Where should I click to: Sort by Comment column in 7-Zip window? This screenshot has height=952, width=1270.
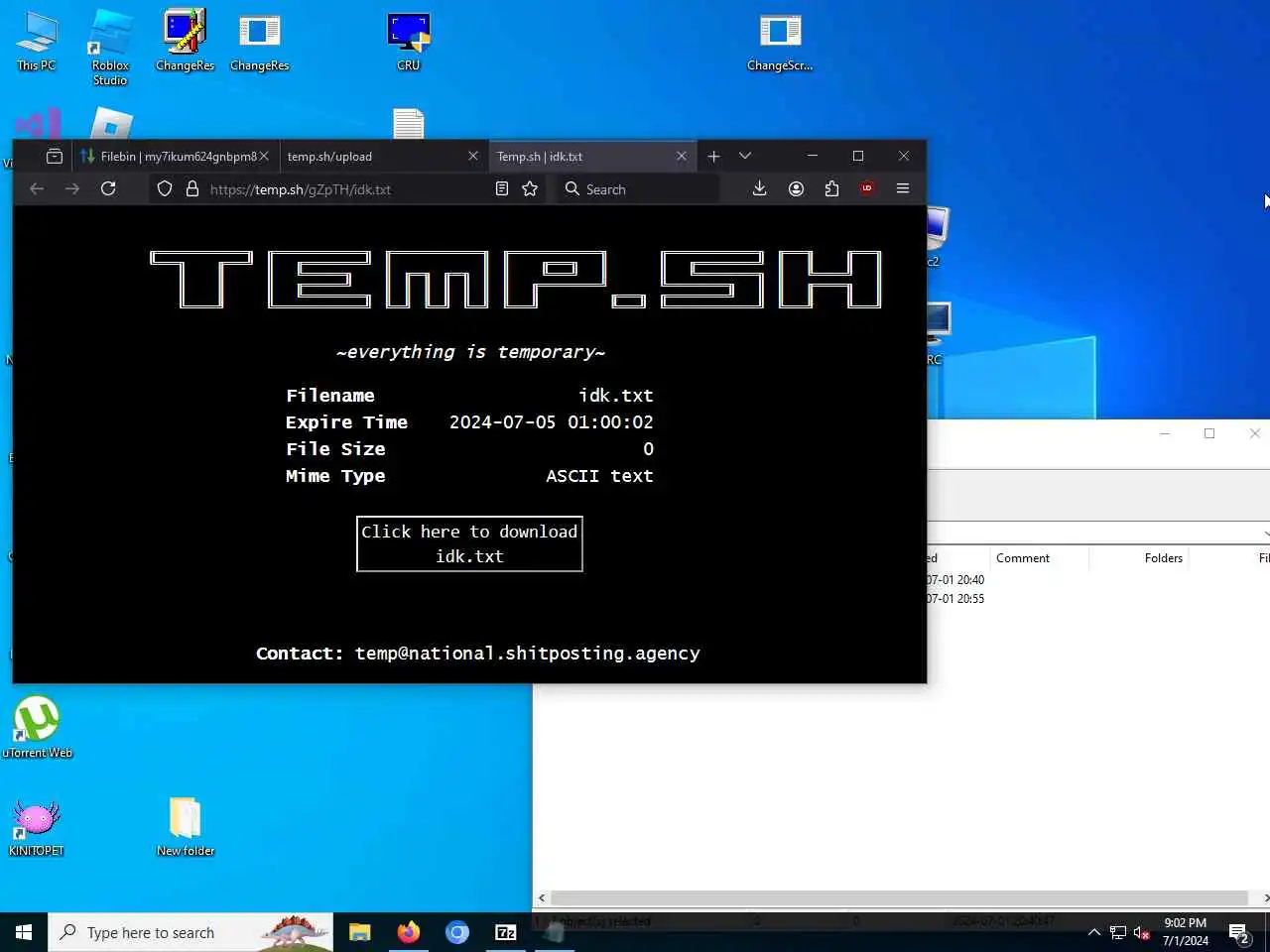[1038, 558]
